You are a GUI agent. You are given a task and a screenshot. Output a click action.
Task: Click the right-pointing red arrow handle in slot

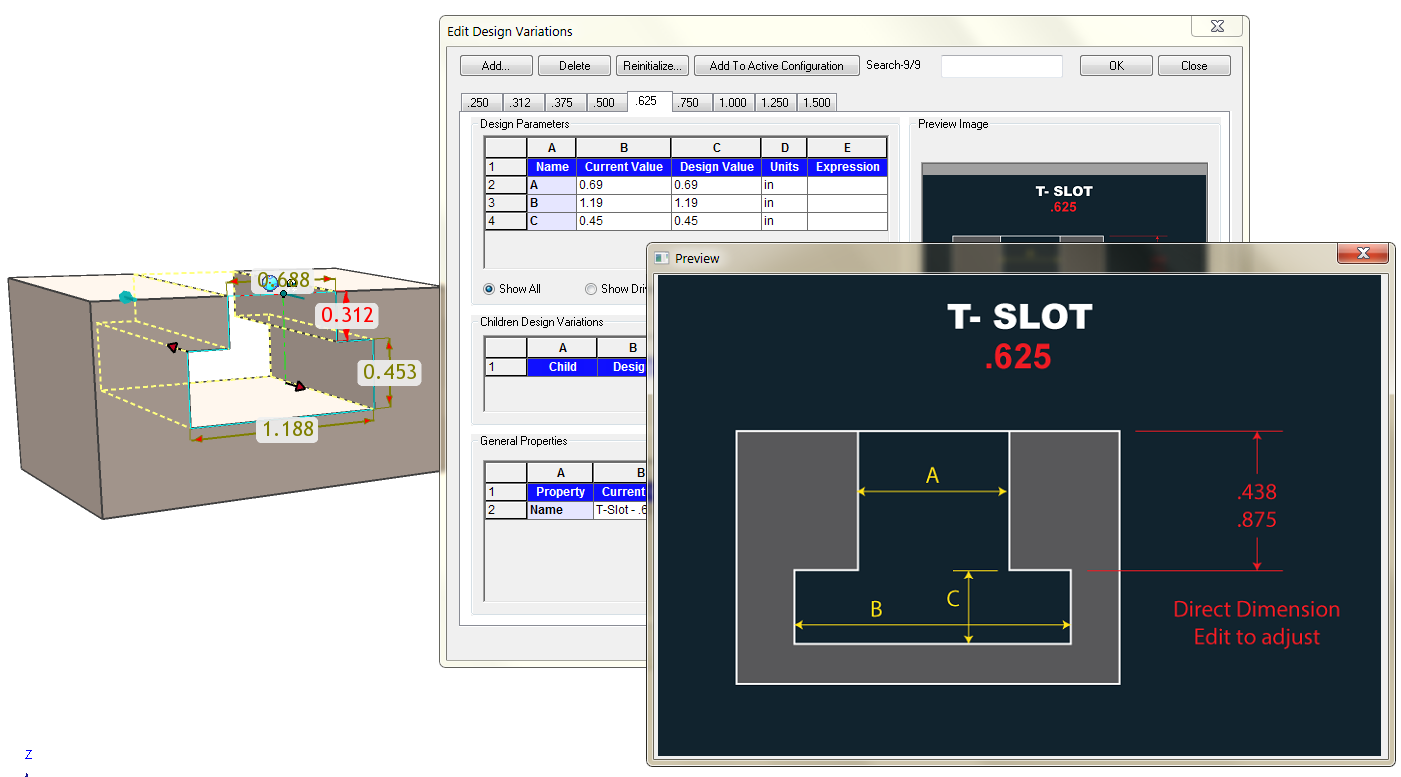(x=298, y=385)
